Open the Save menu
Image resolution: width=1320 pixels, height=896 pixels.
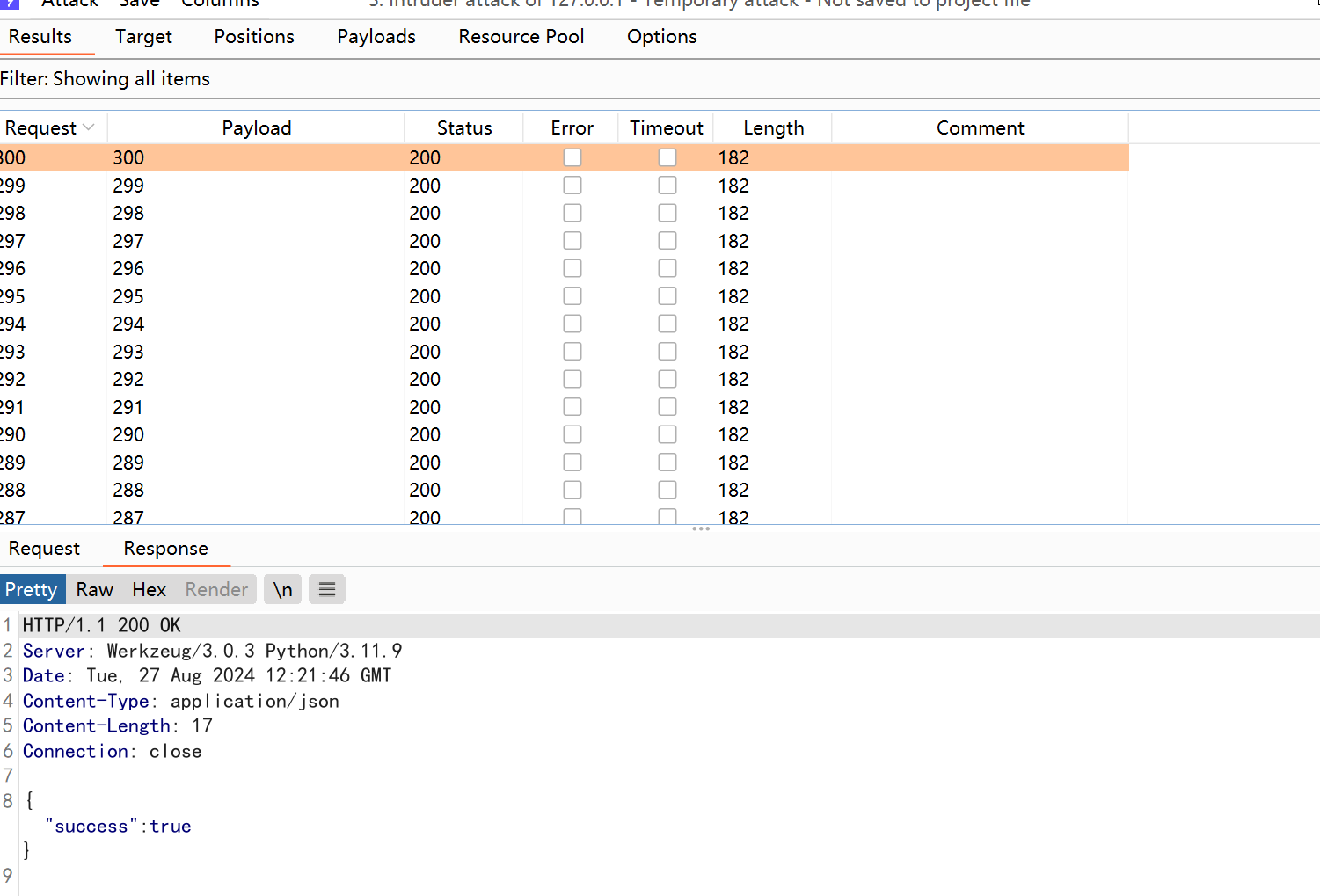pos(140,4)
